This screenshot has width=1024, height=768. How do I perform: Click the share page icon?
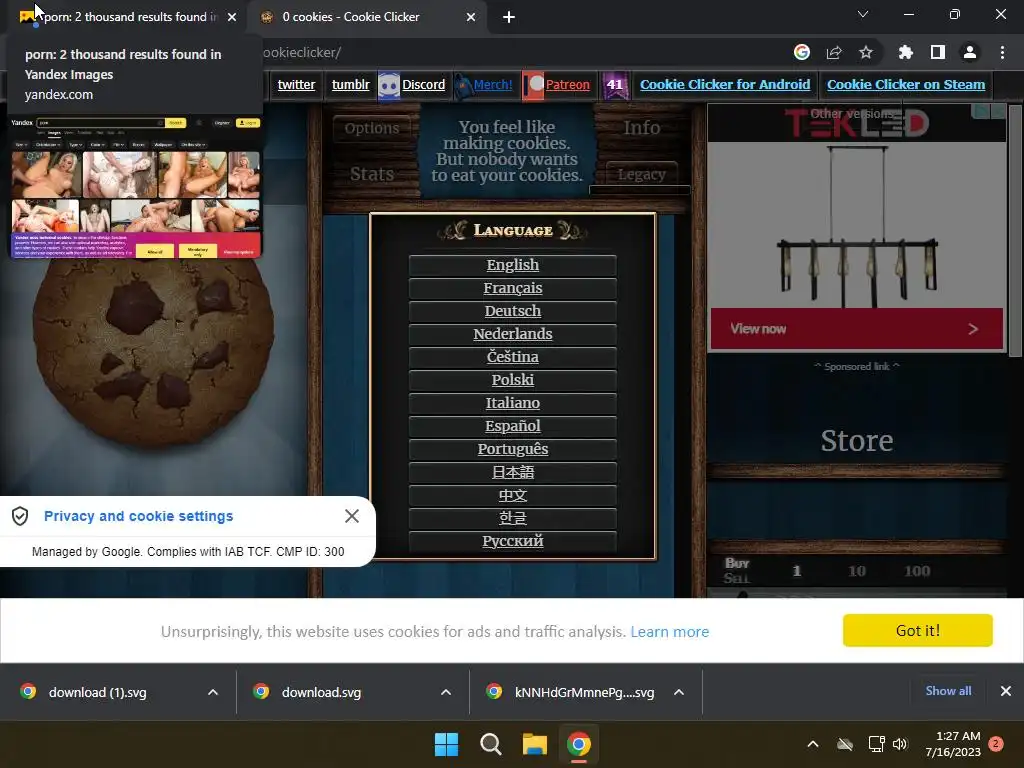tap(834, 52)
